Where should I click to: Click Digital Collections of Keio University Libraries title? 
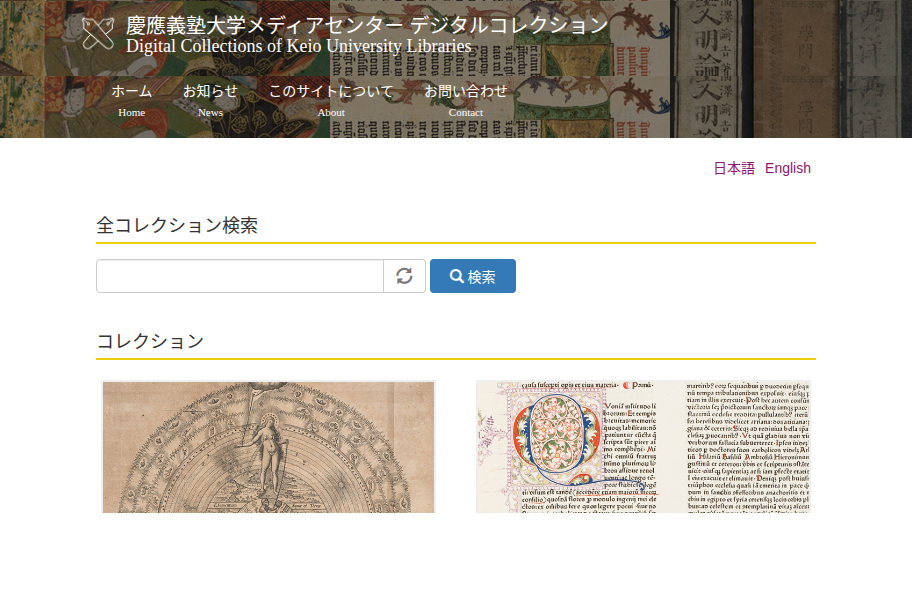click(x=298, y=46)
